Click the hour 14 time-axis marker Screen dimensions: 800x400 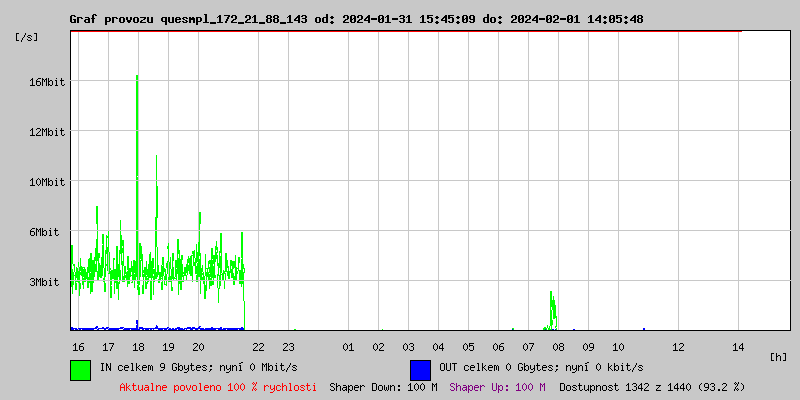pyautogui.click(x=738, y=347)
